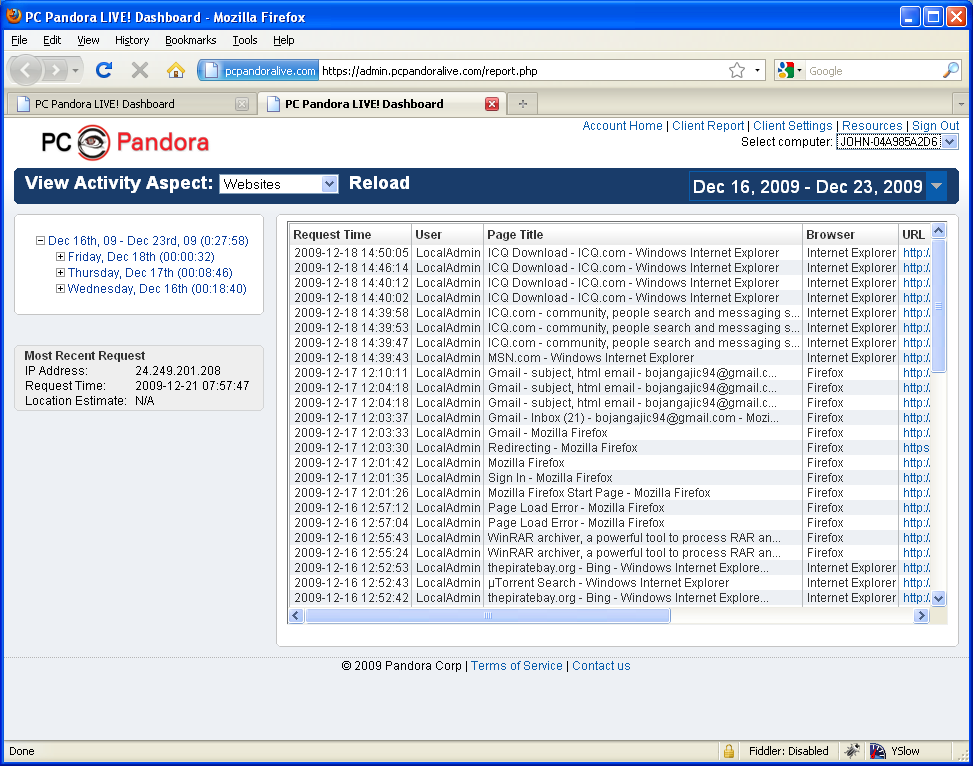Open the Bookmarks menu
This screenshot has height=766, width=973.
pos(191,40)
